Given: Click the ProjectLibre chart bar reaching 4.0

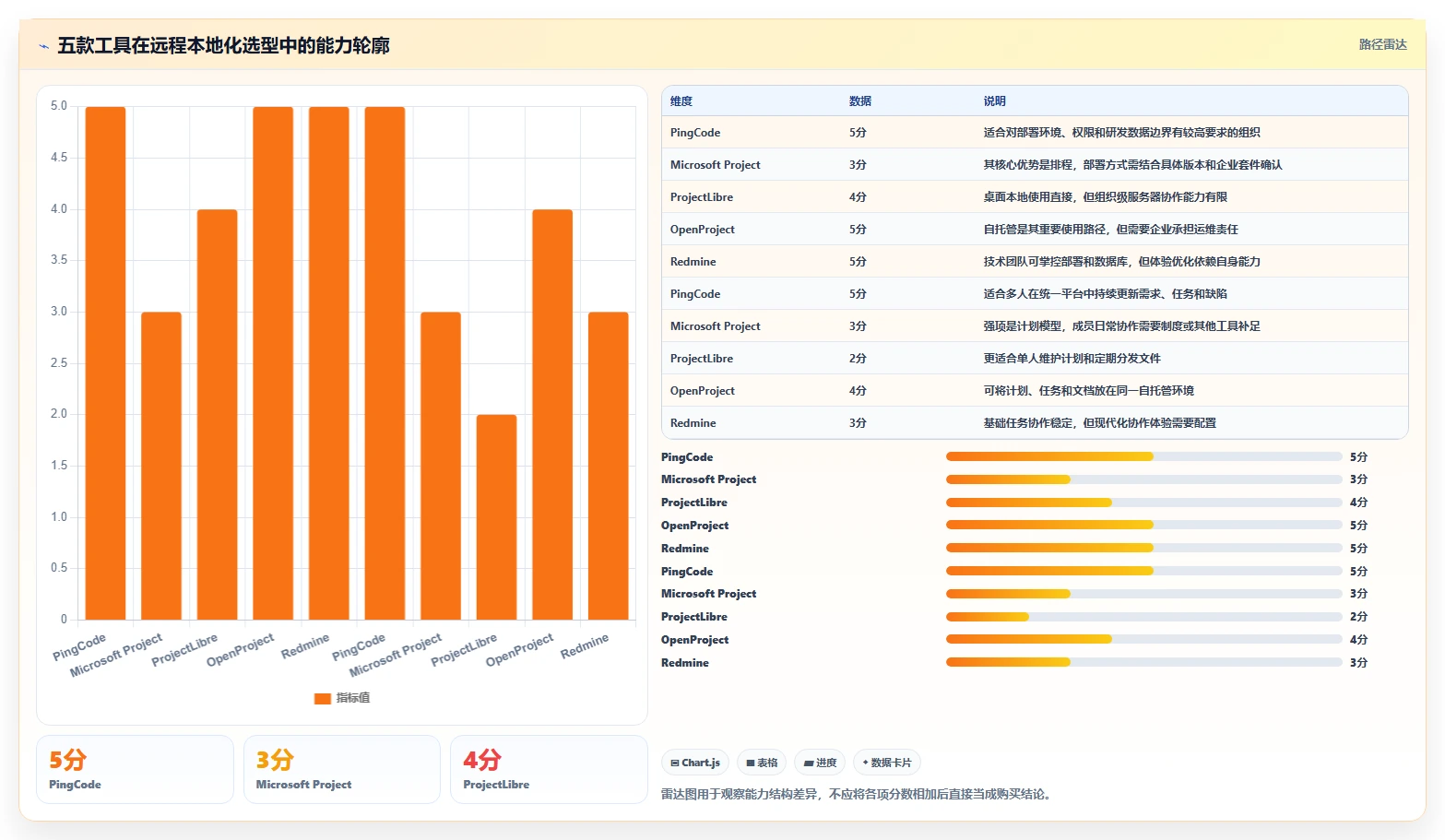Looking at the screenshot, I should 218,415.
